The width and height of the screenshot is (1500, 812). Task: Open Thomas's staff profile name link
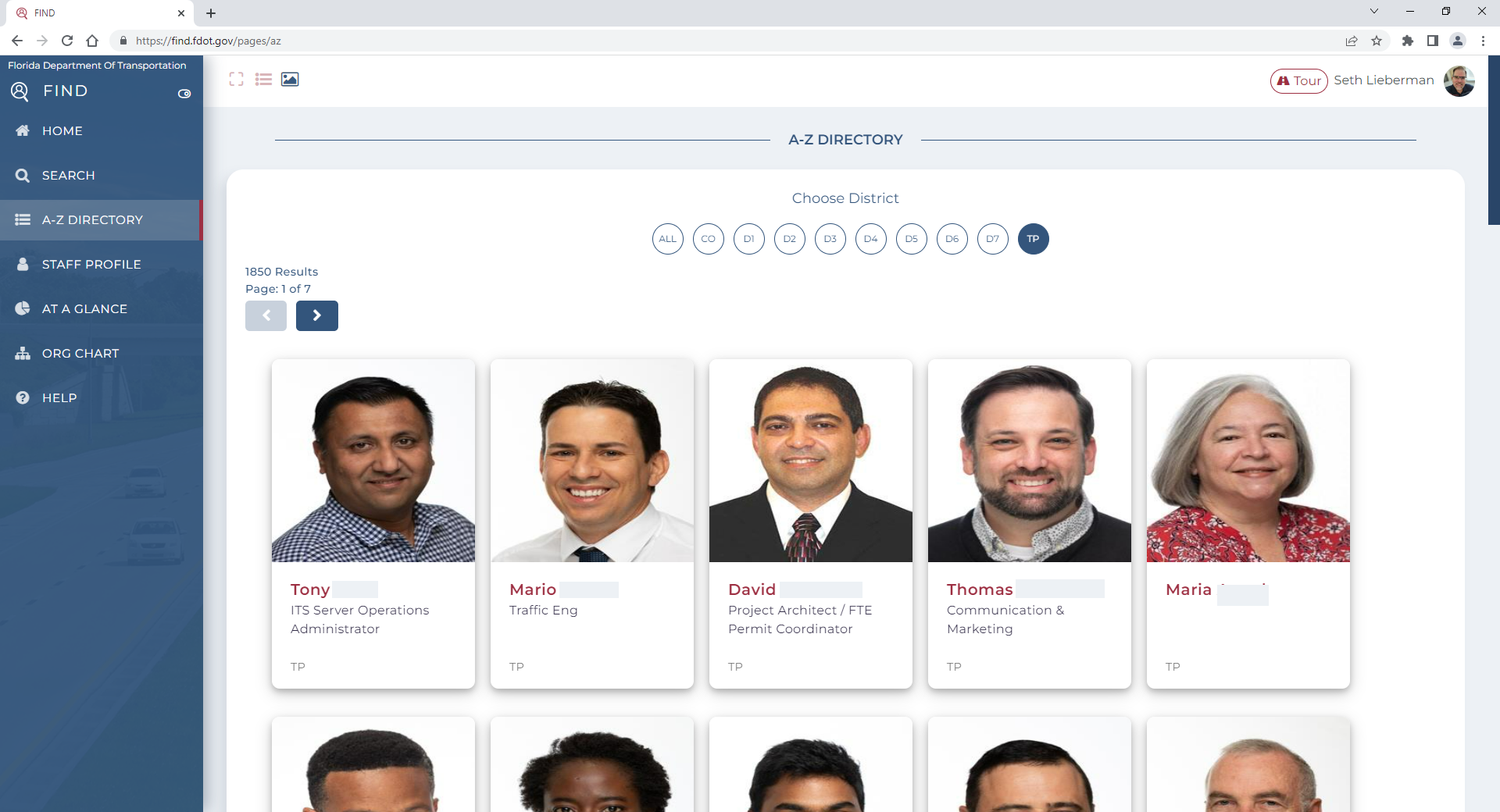coord(980,589)
